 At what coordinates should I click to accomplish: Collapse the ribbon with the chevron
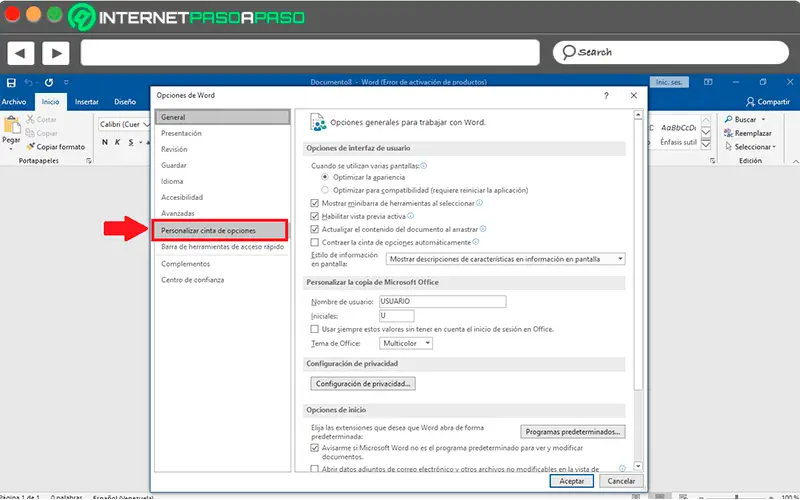coord(795,161)
